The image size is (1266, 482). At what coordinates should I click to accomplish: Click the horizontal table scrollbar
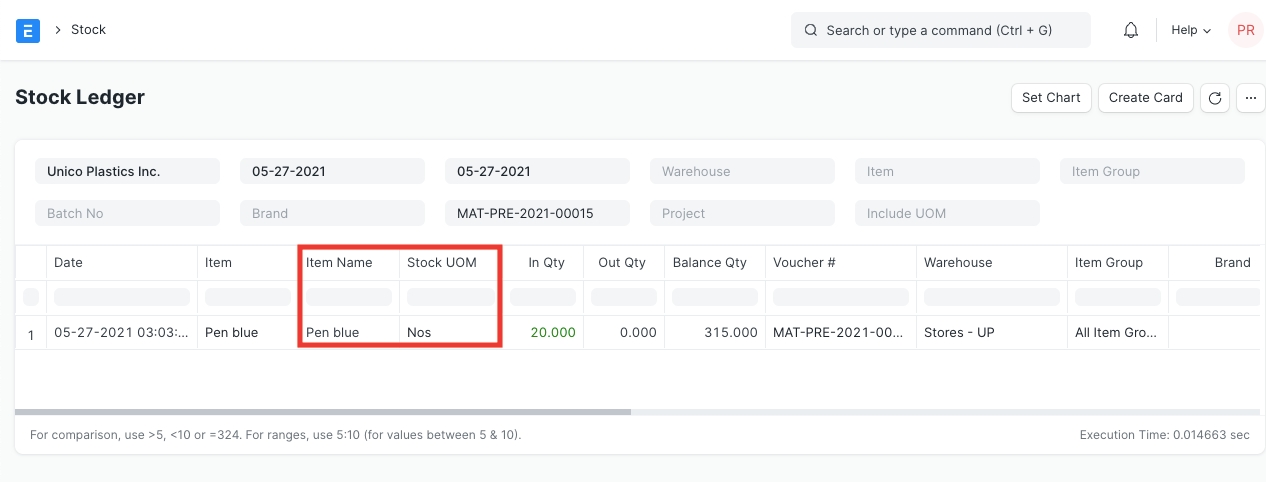pyautogui.click(x=323, y=411)
